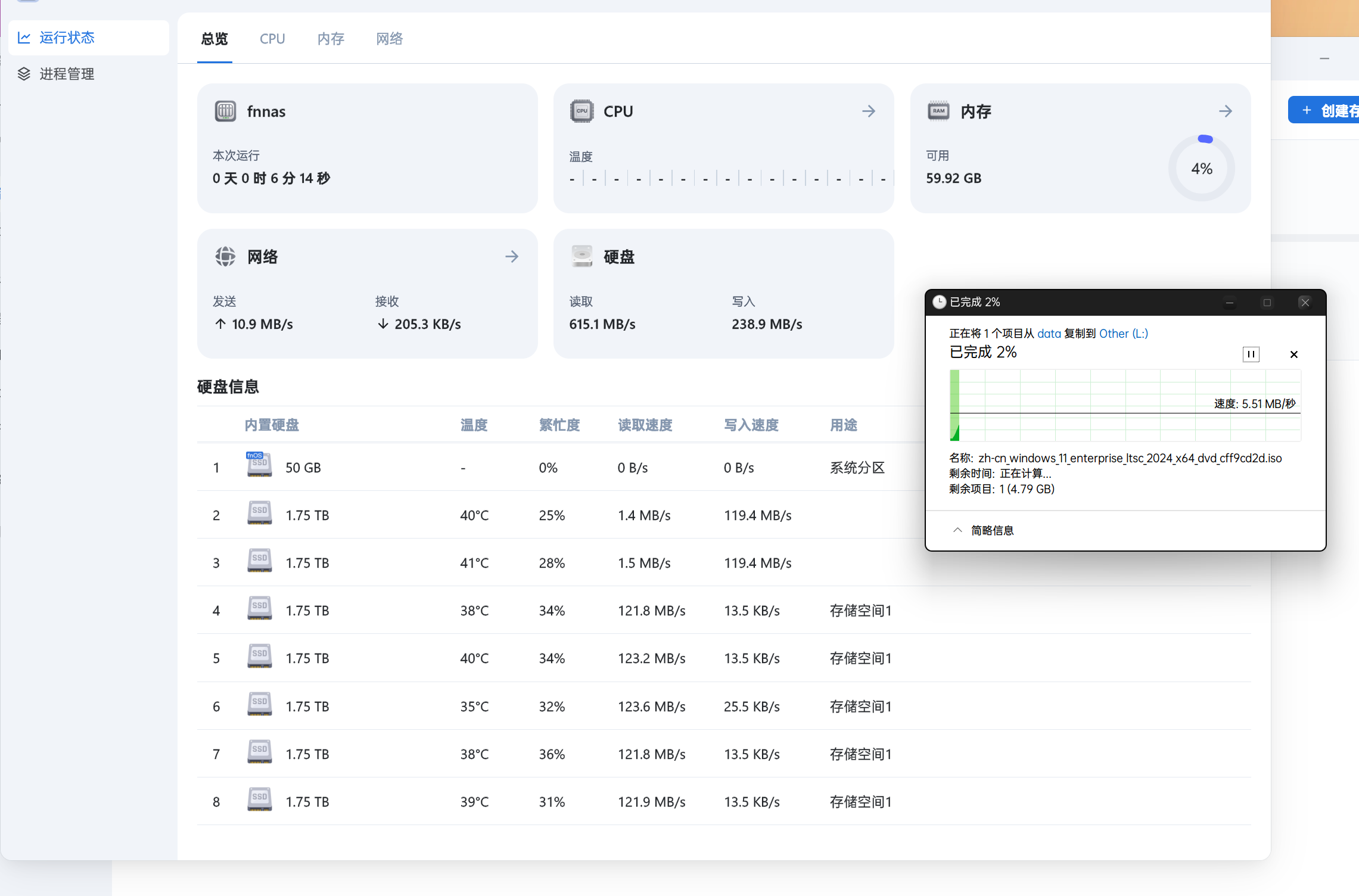Click the 123.6 MB/s read speed
1359x896 pixels.
point(652,707)
